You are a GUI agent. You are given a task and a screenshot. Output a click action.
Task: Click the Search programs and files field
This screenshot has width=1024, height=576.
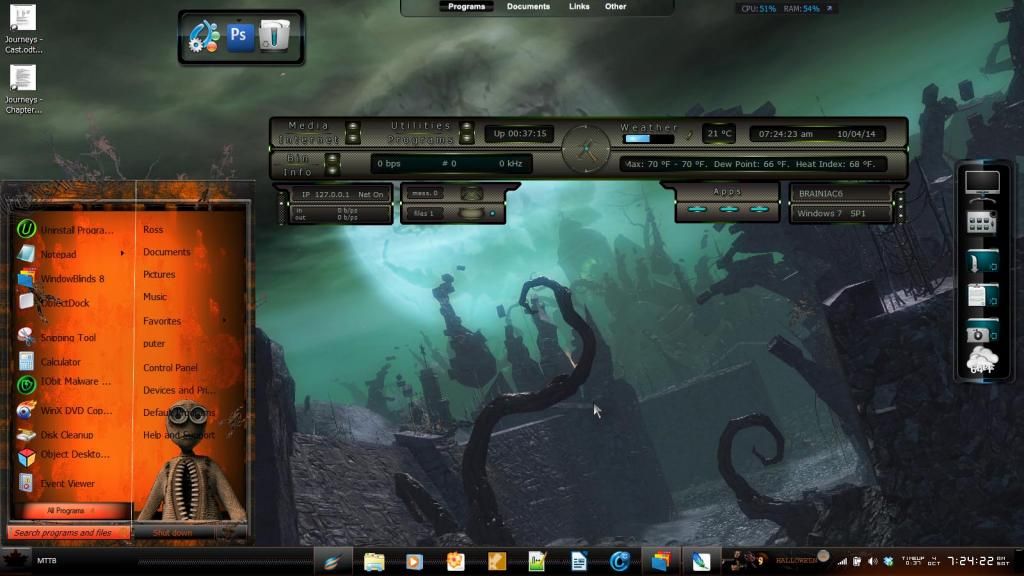[68, 533]
